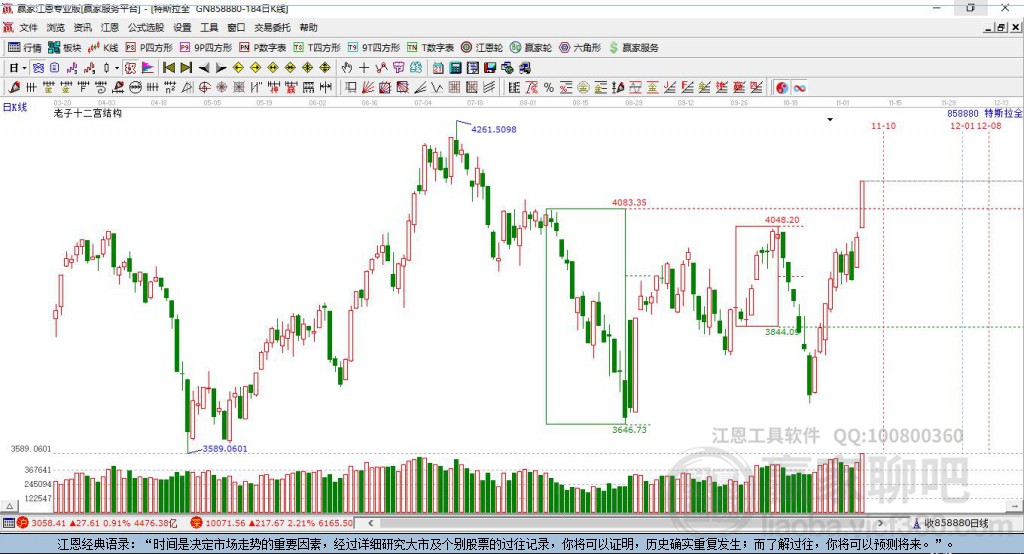
Task: Select the percent % retracement tool
Action: (549, 87)
